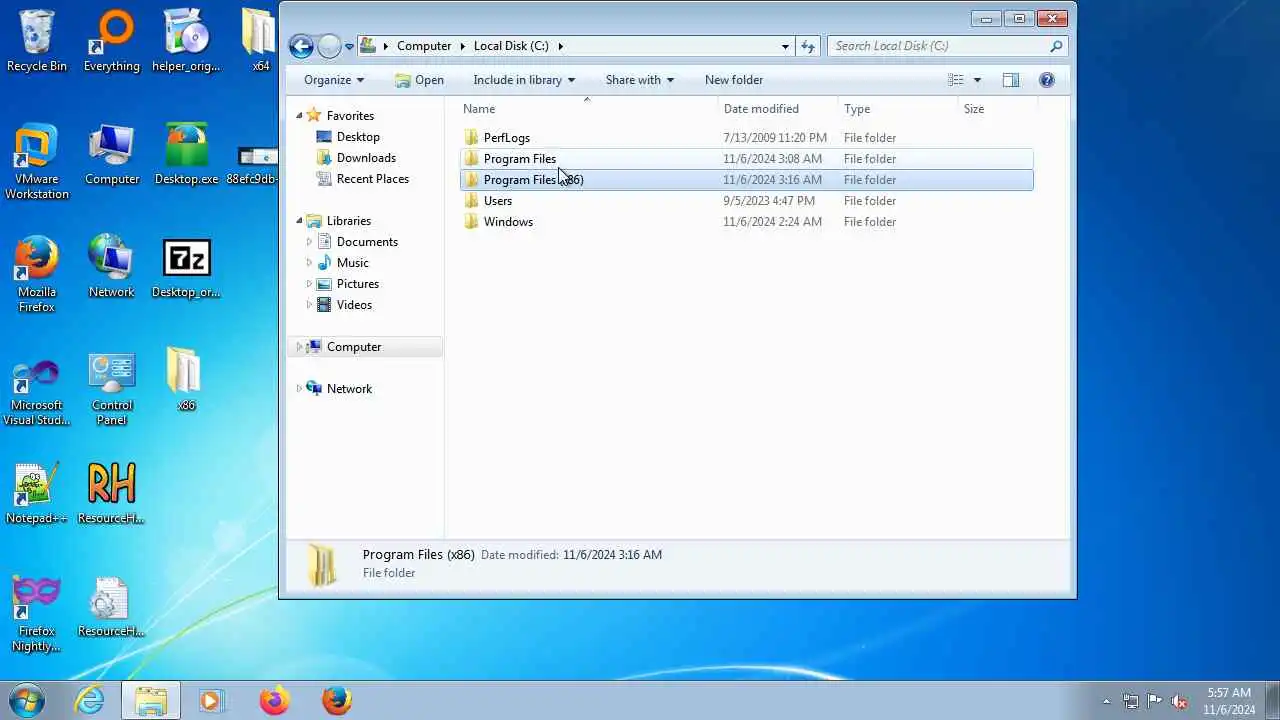Open the Recycle Bin desktop icon
Viewport: 1280px width, 720px height.
[37, 42]
